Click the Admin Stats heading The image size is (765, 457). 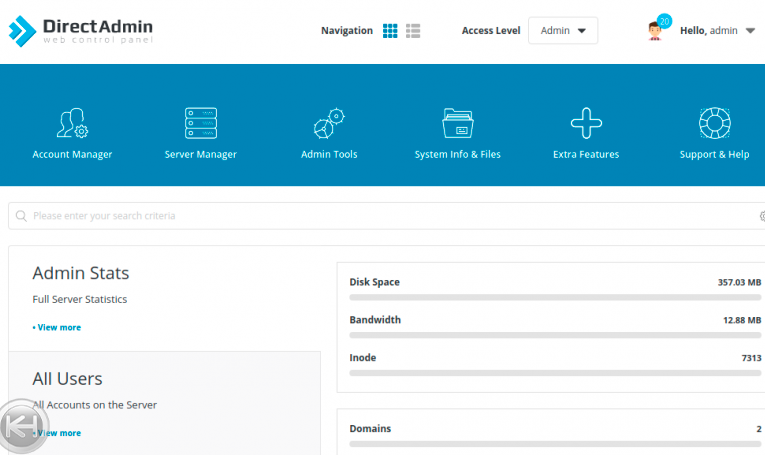tap(81, 273)
